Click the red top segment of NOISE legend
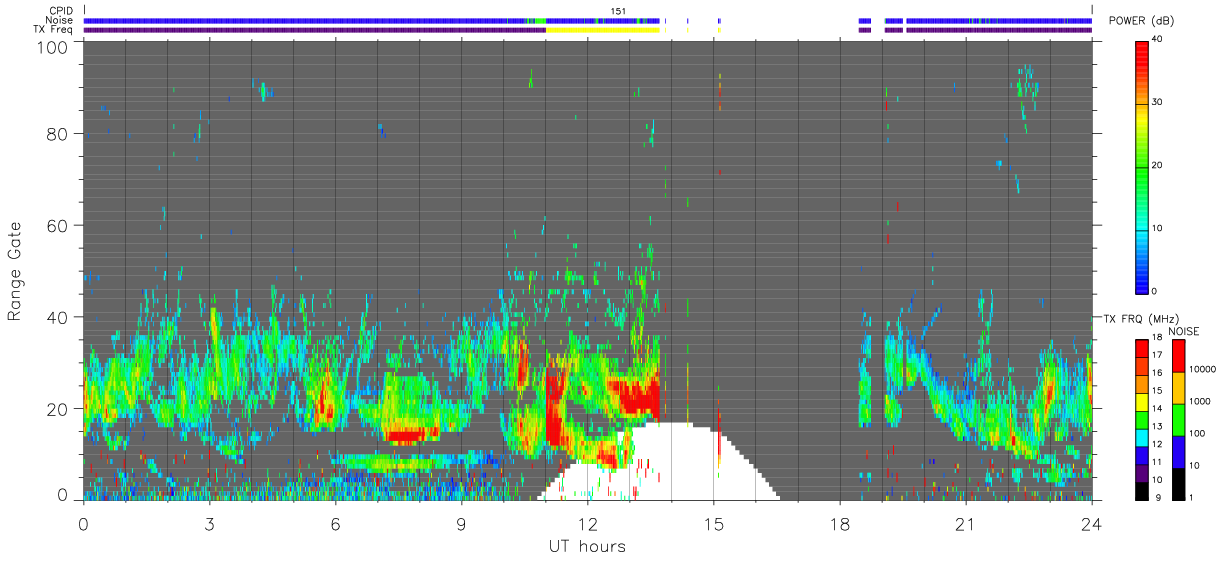The image size is (1228, 567). [x=1178, y=355]
